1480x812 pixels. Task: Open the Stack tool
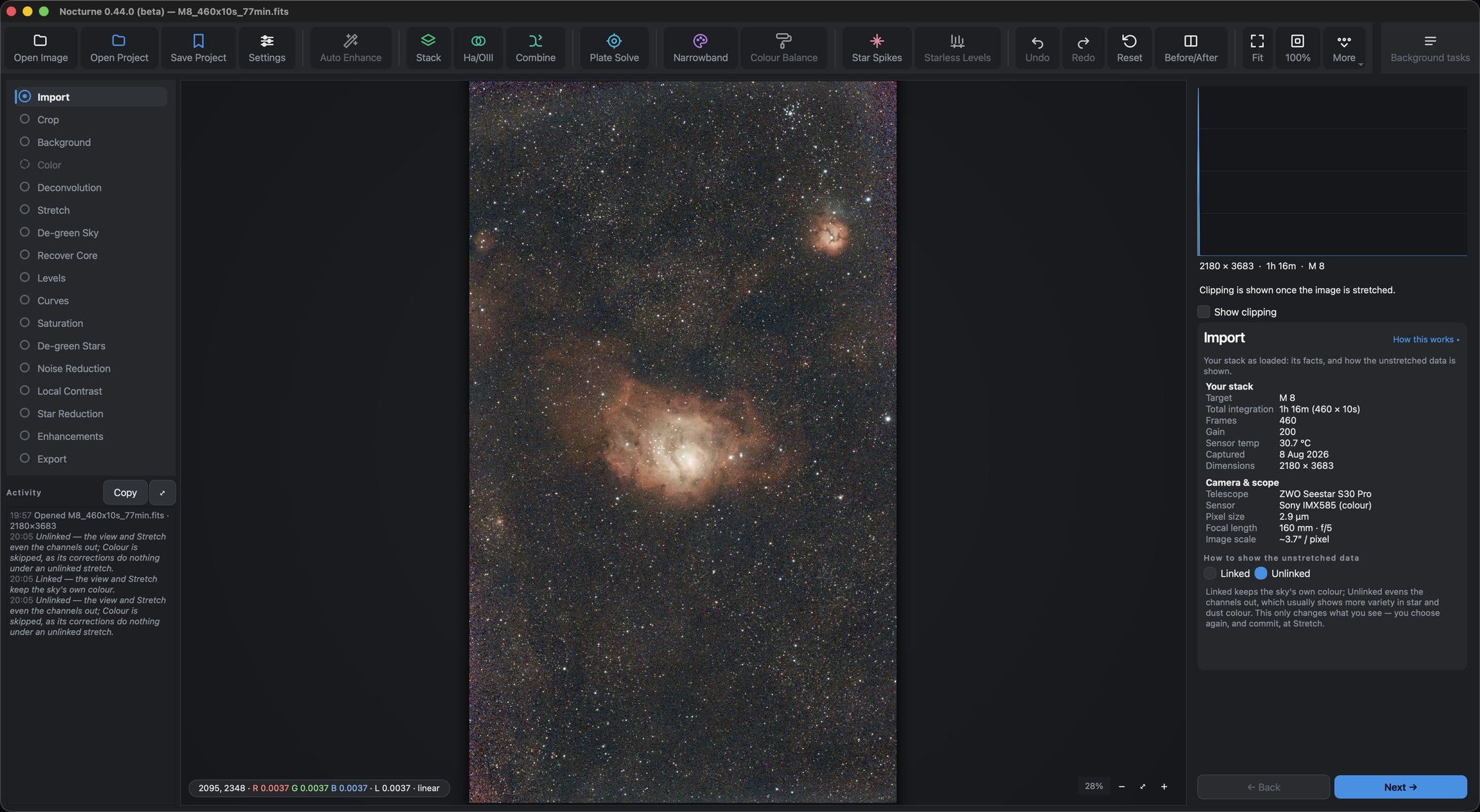(428, 48)
